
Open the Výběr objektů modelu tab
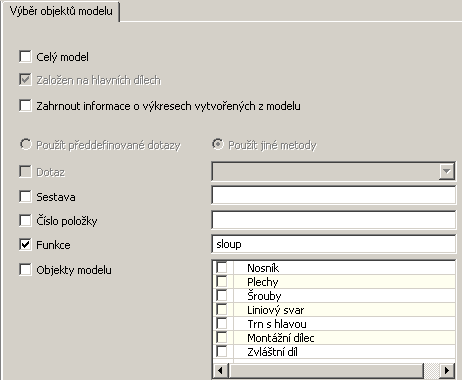click(60, 11)
